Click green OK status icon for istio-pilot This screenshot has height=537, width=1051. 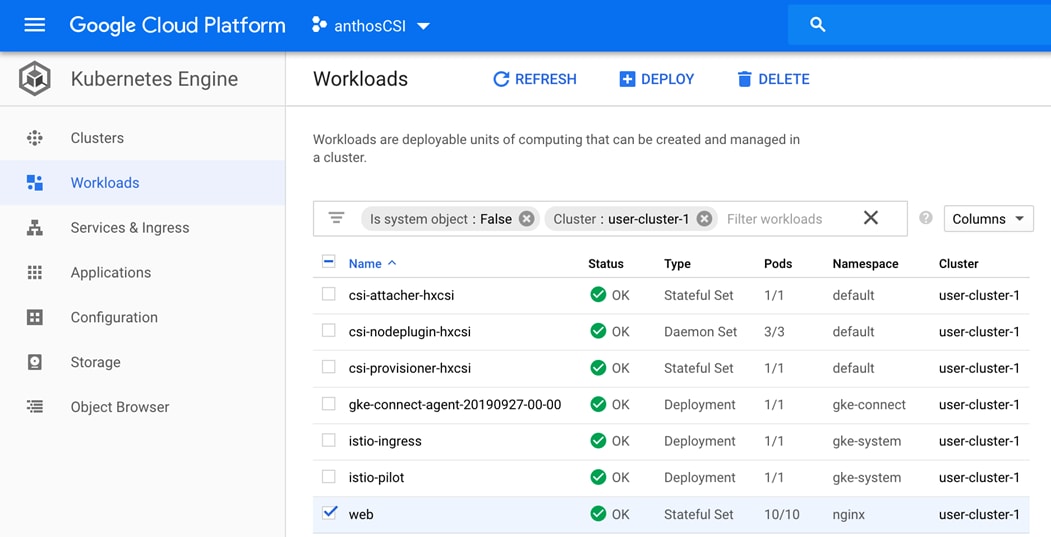(598, 477)
